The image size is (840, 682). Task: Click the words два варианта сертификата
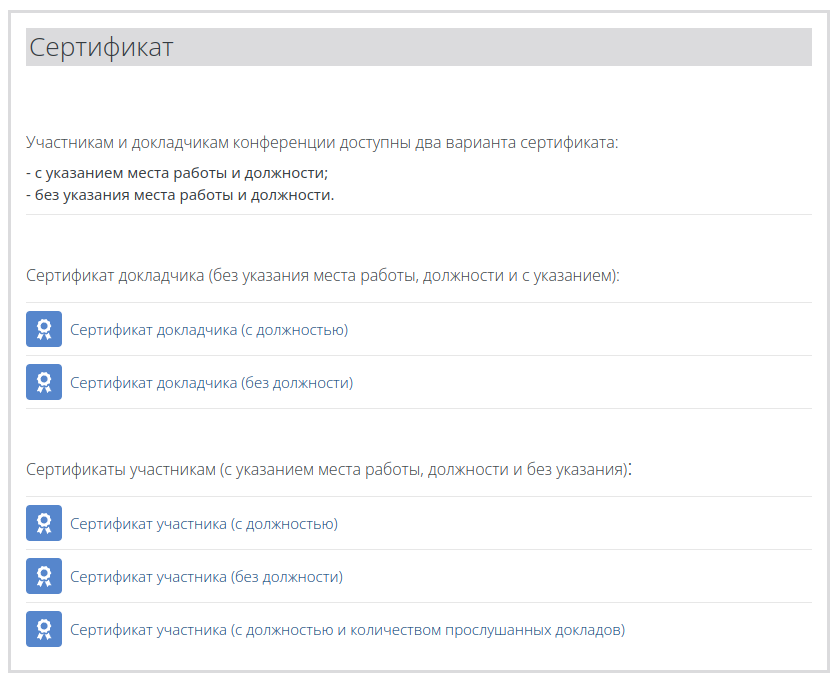[516, 143]
